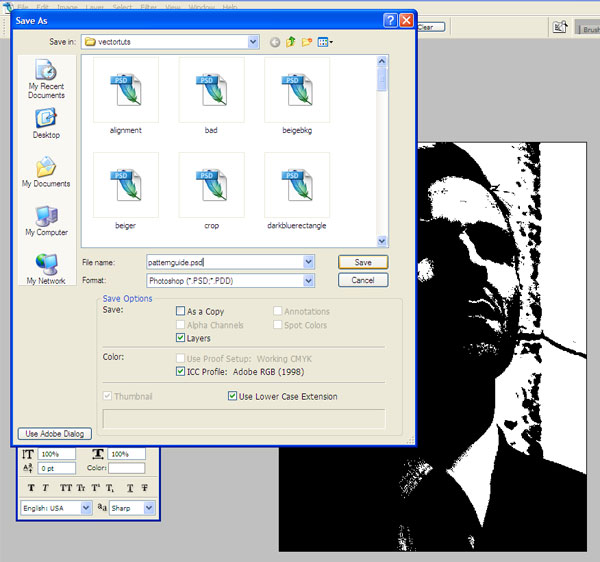This screenshot has width=600, height=562.
Task: Click the text Color swatch
Action: [126, 468]
